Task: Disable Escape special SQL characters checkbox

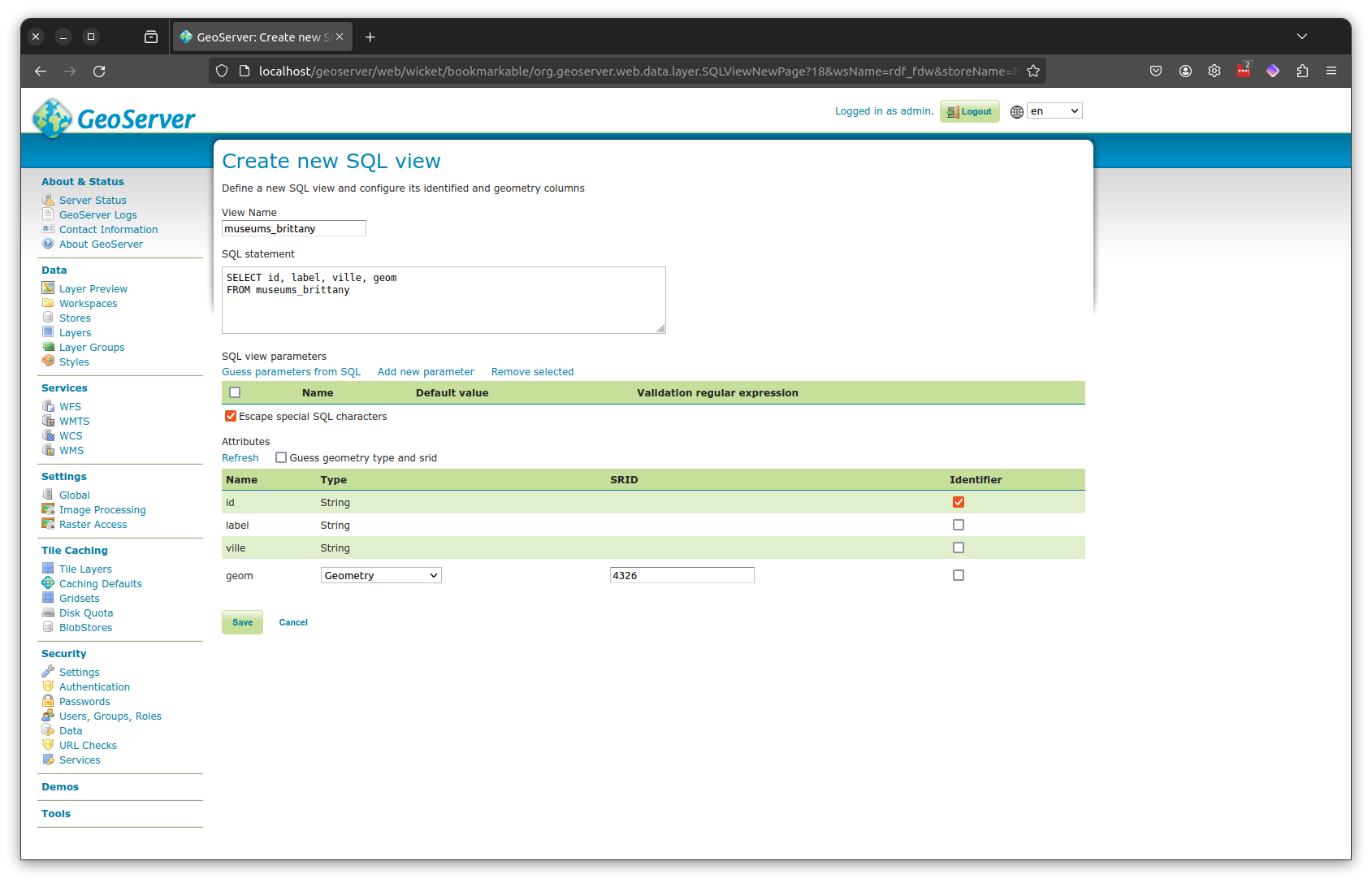Action: point(231,416)
